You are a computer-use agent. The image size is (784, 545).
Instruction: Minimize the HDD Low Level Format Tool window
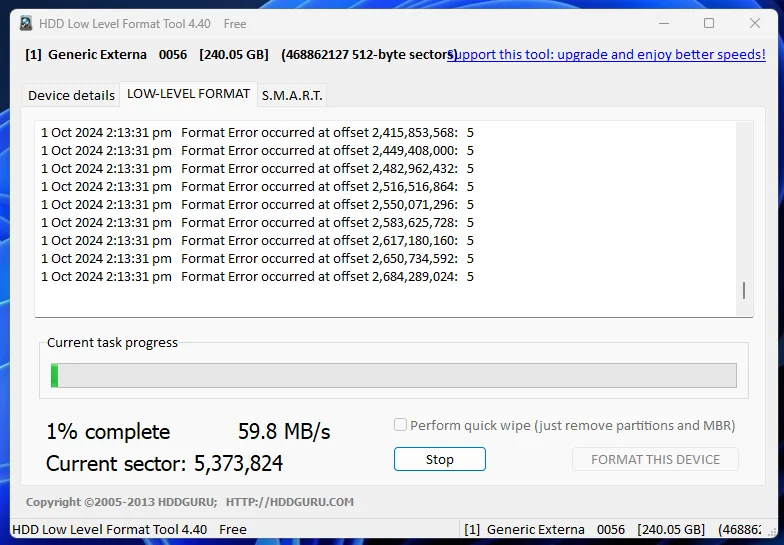click(664, 24)
